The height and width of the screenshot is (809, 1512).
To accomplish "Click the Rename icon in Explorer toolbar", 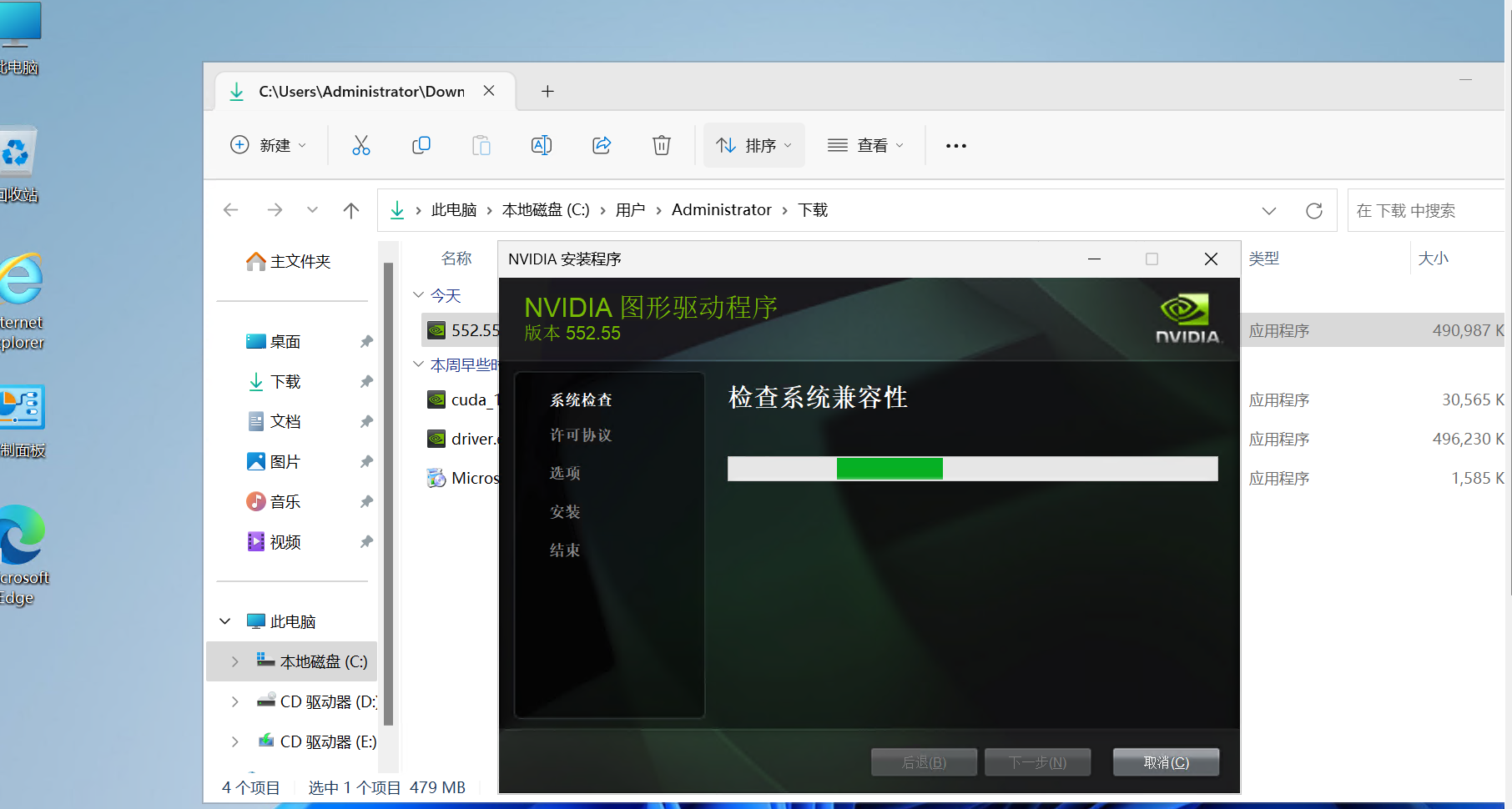I will 542,145.
